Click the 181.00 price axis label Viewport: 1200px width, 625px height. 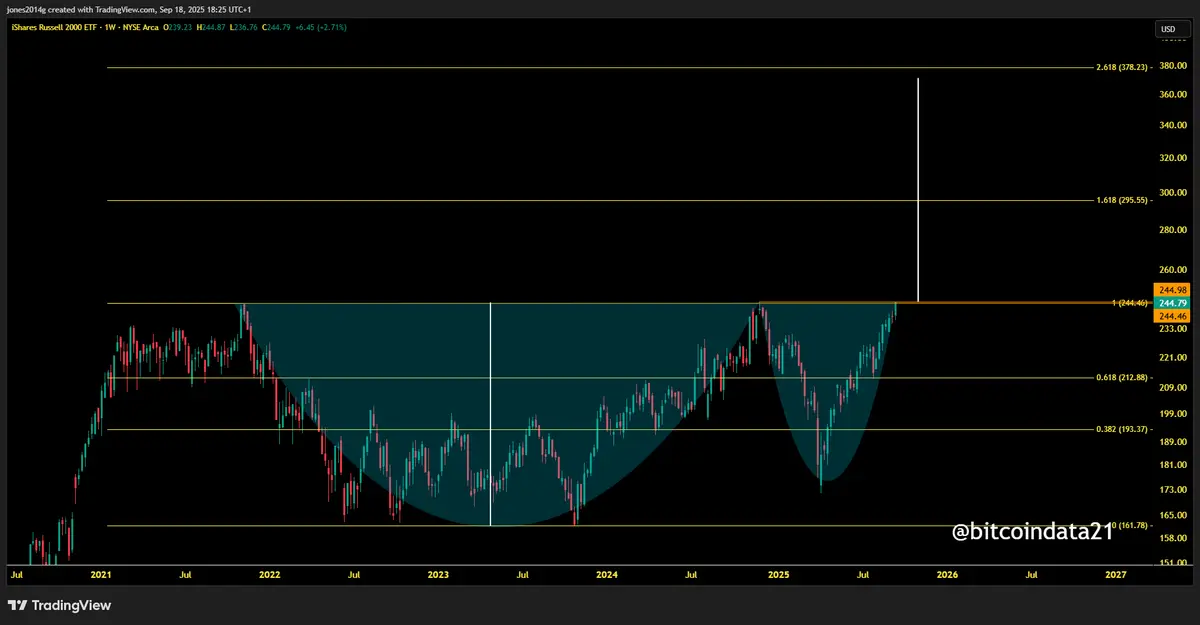tap(1173, 465)
